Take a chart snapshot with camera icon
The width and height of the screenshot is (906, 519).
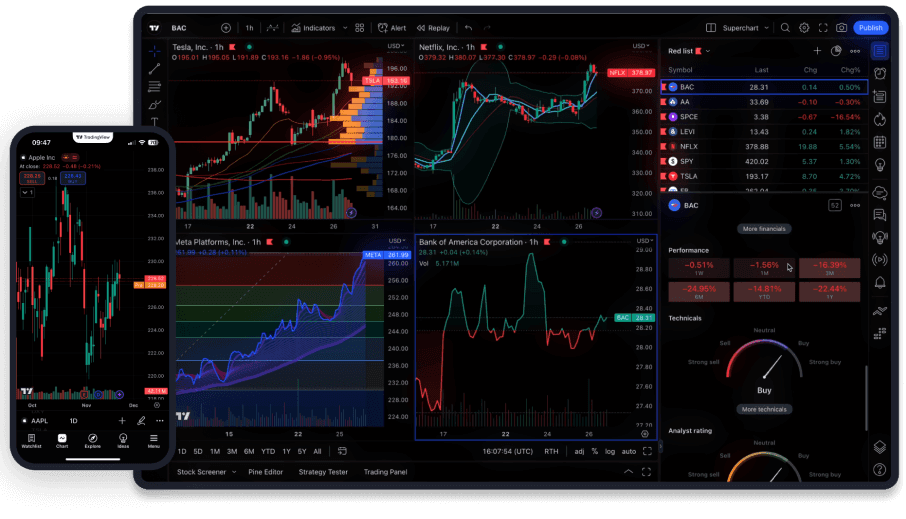pyautogui.click(x=842, y=28)
